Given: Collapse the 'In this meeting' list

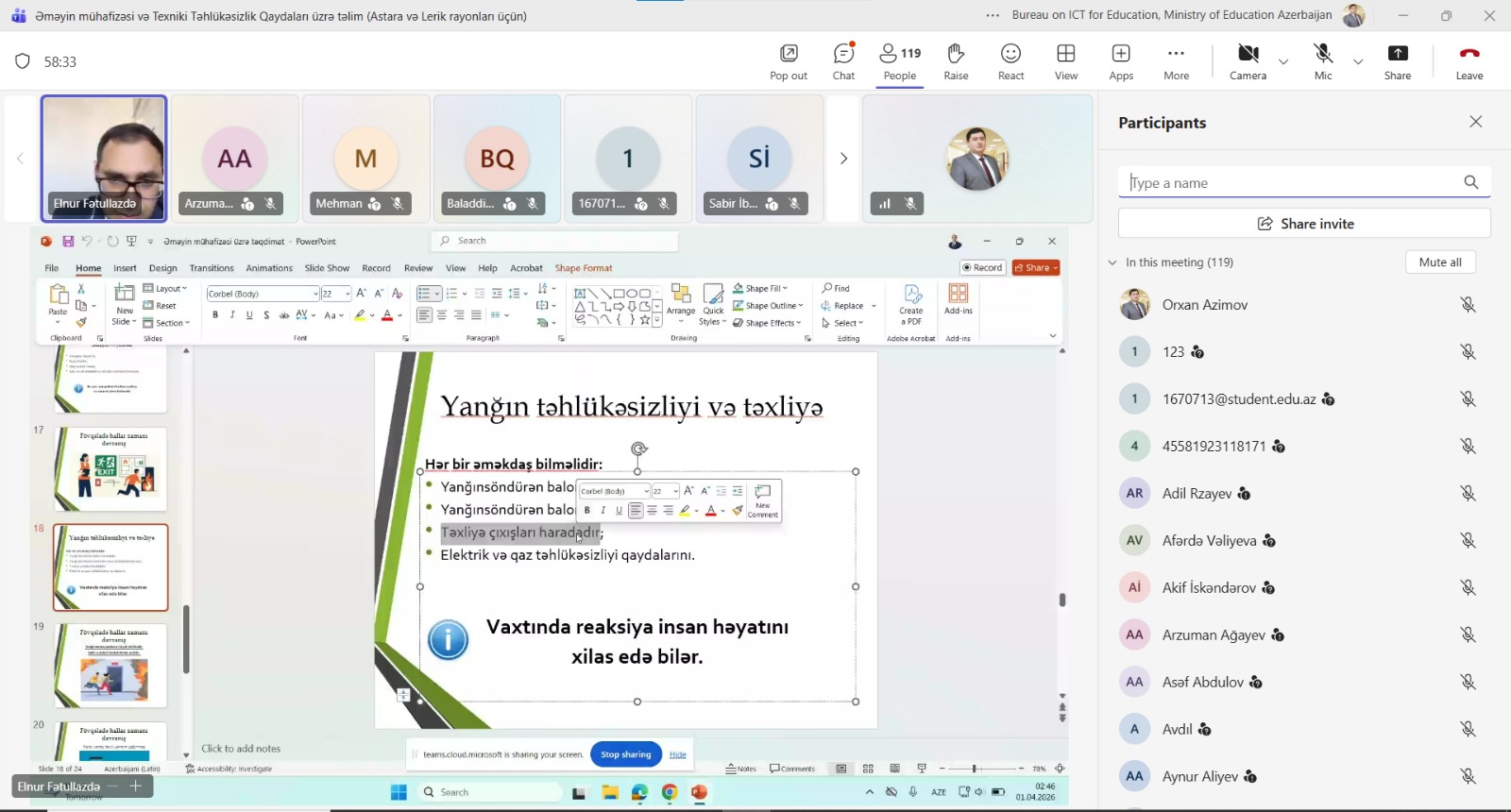Looking at the screenshot, I should coord(1112,262).
